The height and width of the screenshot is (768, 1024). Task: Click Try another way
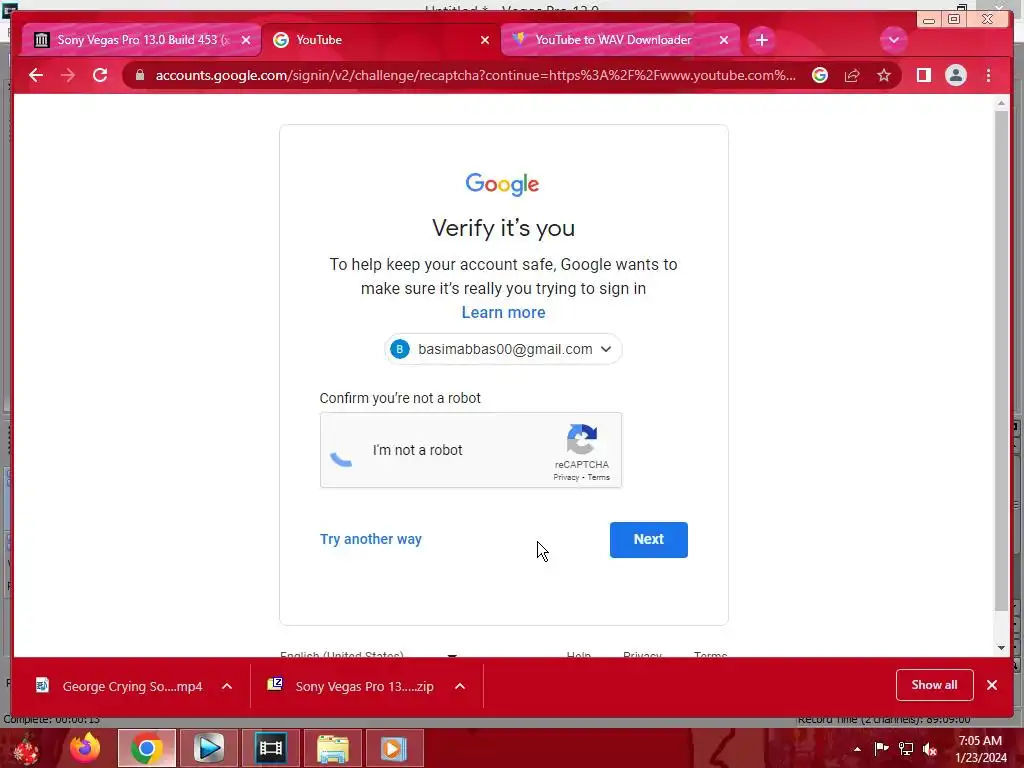pyautogui.click(x=370, y=539)
